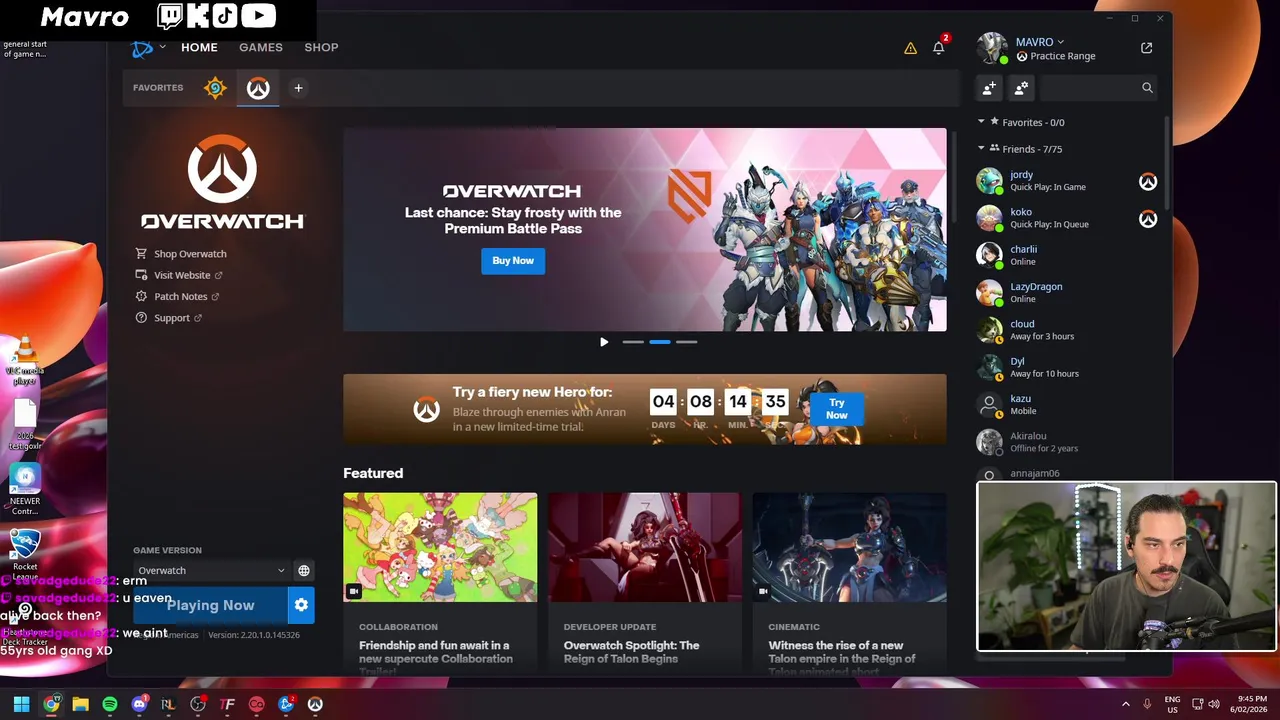Viewport: 1280px width, 720px height.
Task: Select friend LazyDragon
Action: 1066,292
